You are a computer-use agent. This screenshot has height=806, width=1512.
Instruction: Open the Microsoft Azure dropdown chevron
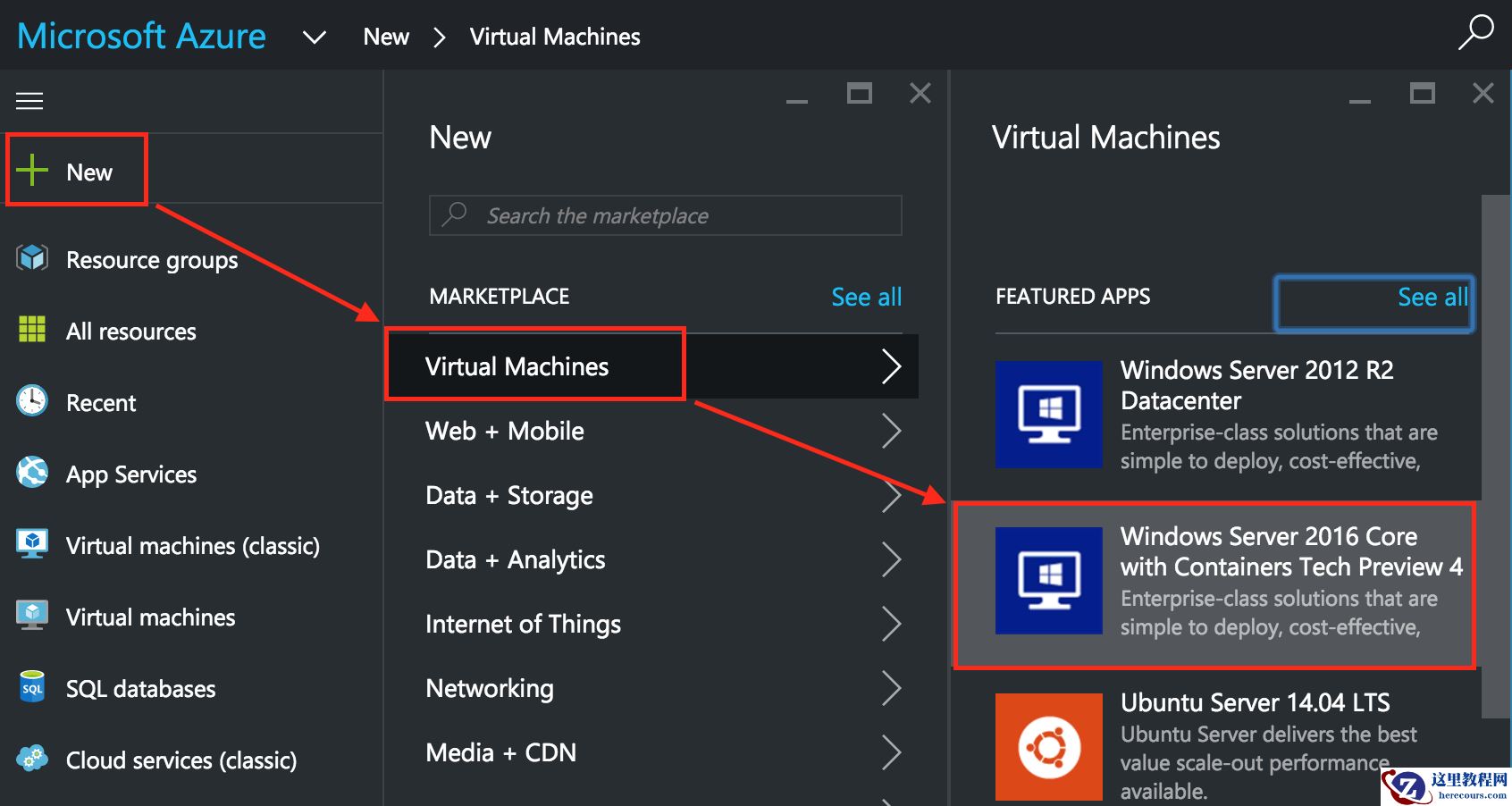pos(315,38)
